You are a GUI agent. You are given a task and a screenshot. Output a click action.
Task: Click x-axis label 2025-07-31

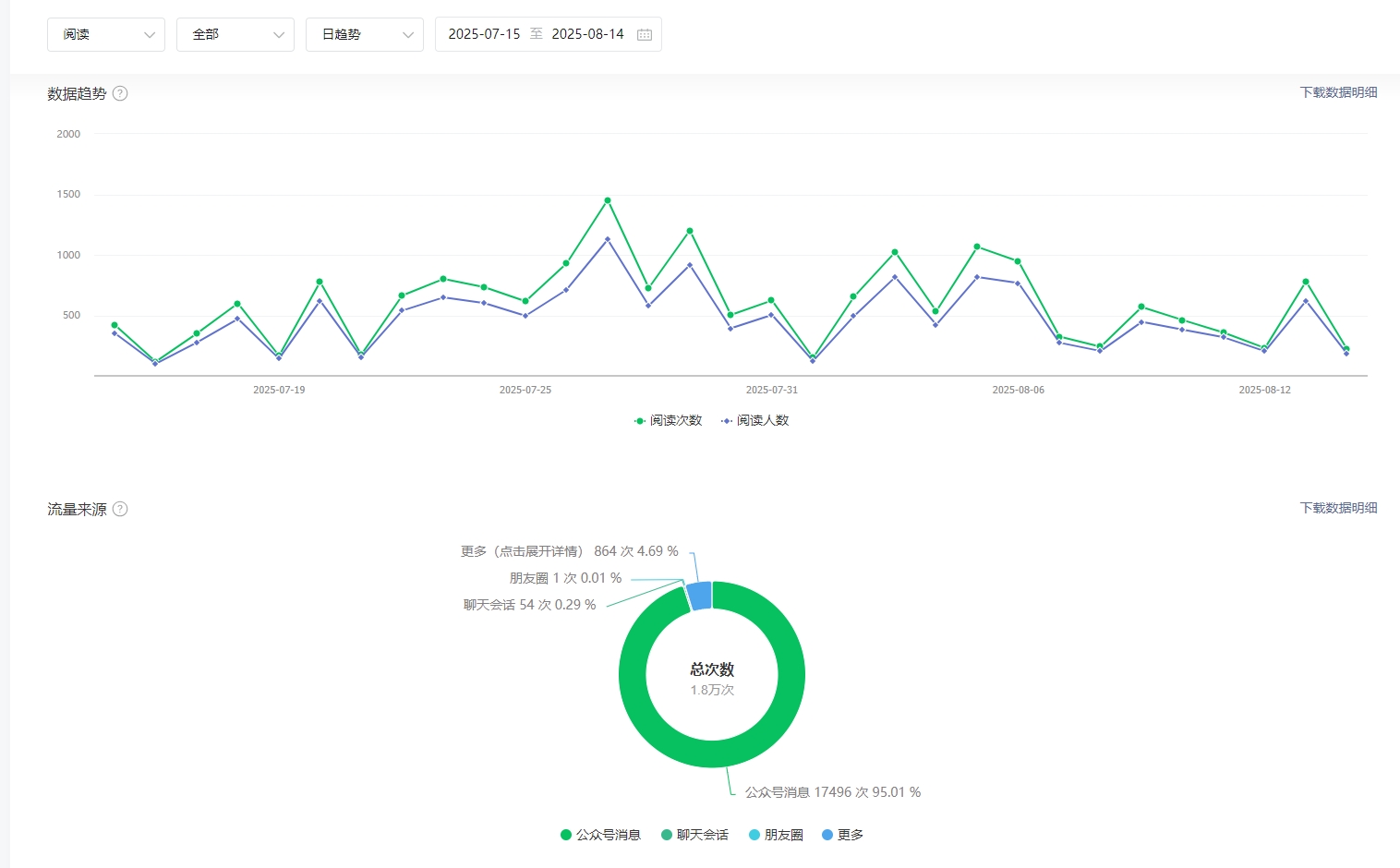click(772, 390)
